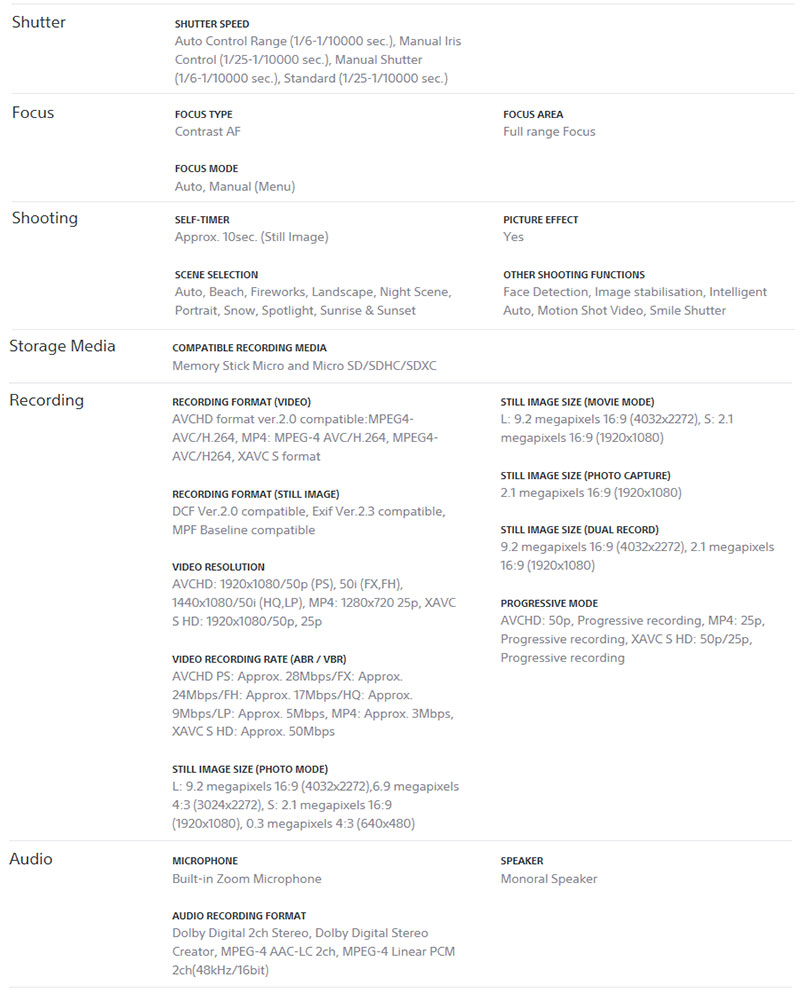Click the VIDEO RESOLUTION label

pyautogui.click(x=218, y=567)
